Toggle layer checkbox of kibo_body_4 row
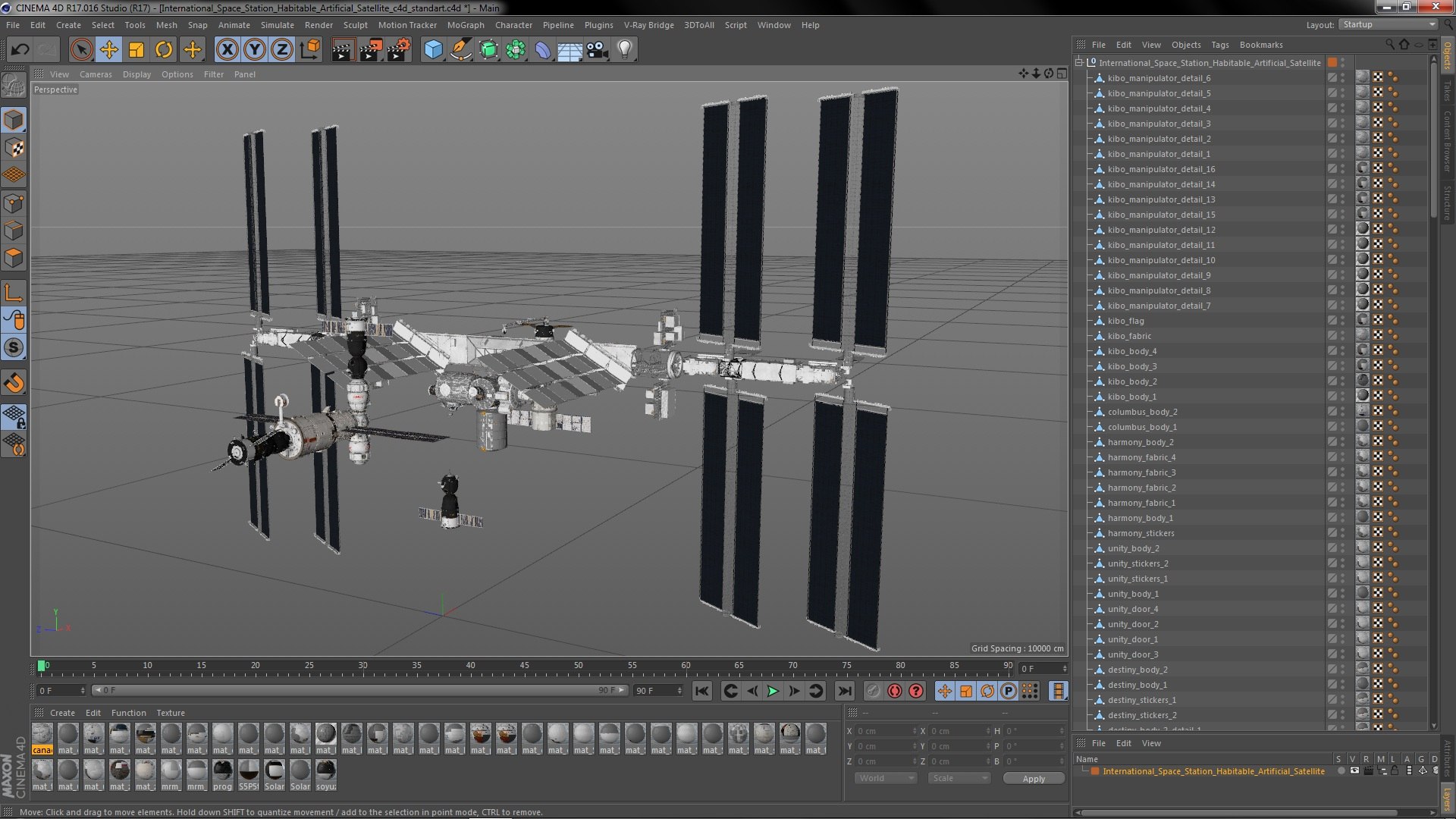The width and height of the screenshot is (1456, 819). pyautogui.click(x=1332, y=351)
